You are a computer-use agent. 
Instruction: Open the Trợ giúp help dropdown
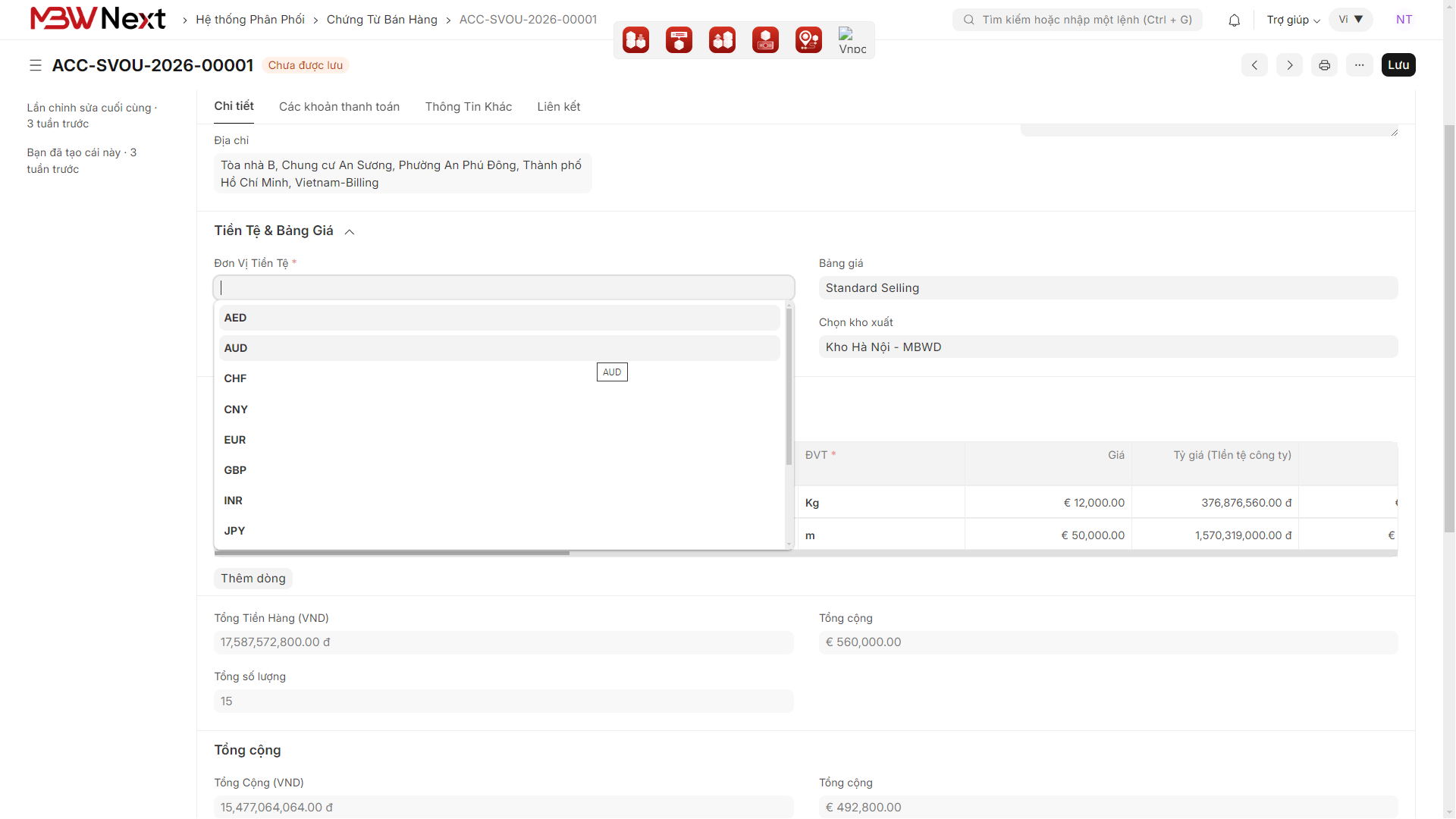click(x=1293, y=20)
